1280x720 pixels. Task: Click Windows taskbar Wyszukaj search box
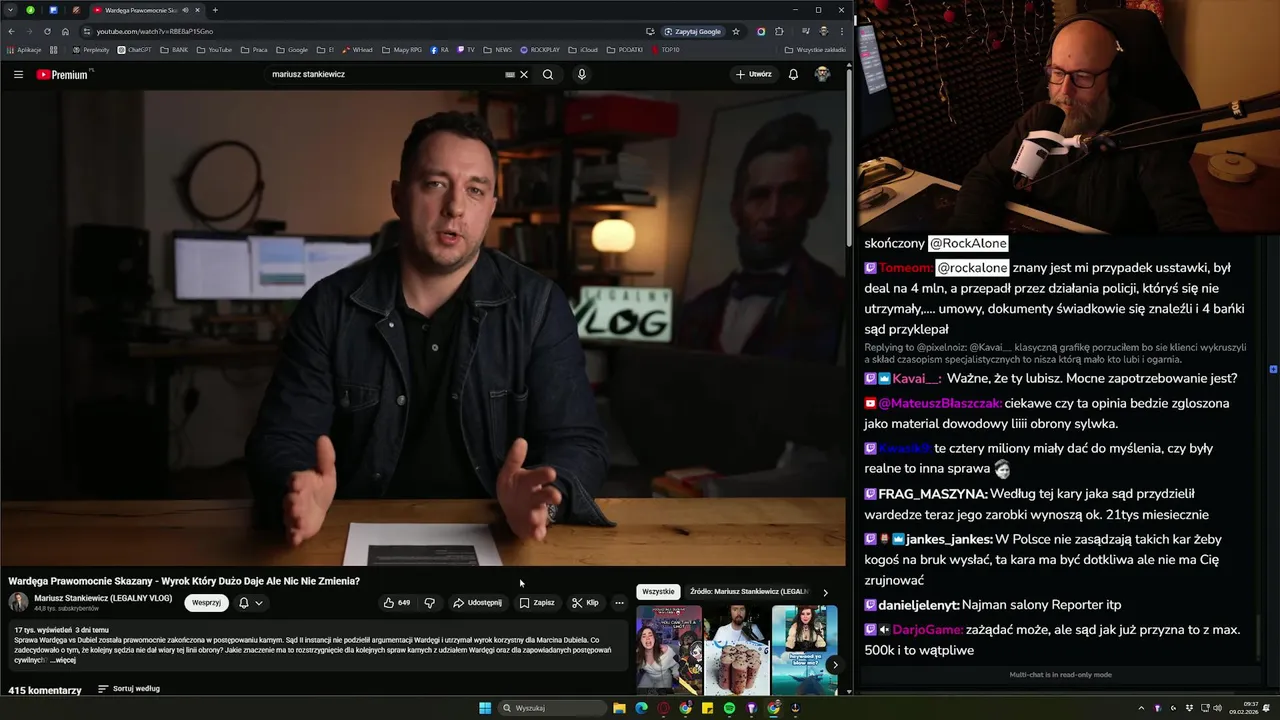click(552, 708)
